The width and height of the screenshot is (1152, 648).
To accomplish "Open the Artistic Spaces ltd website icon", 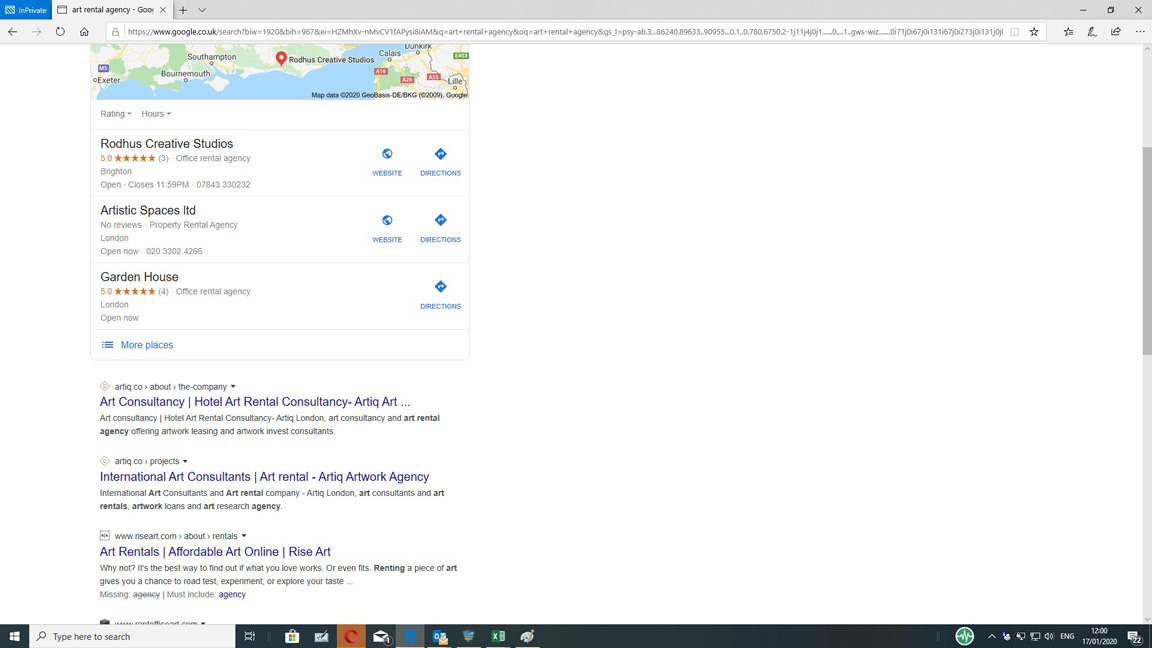I will [387, 221].
